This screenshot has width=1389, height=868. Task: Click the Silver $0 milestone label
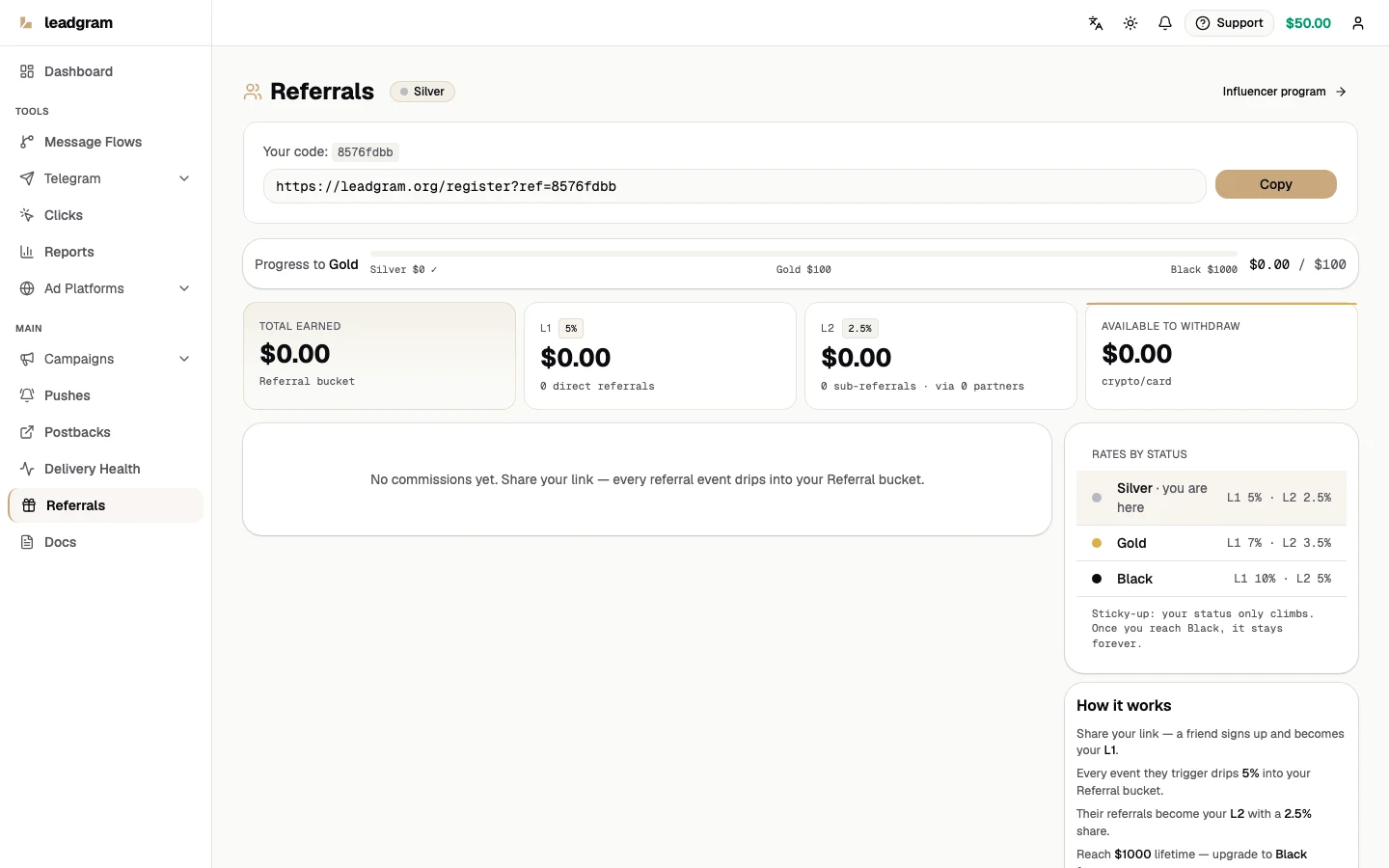403,270
